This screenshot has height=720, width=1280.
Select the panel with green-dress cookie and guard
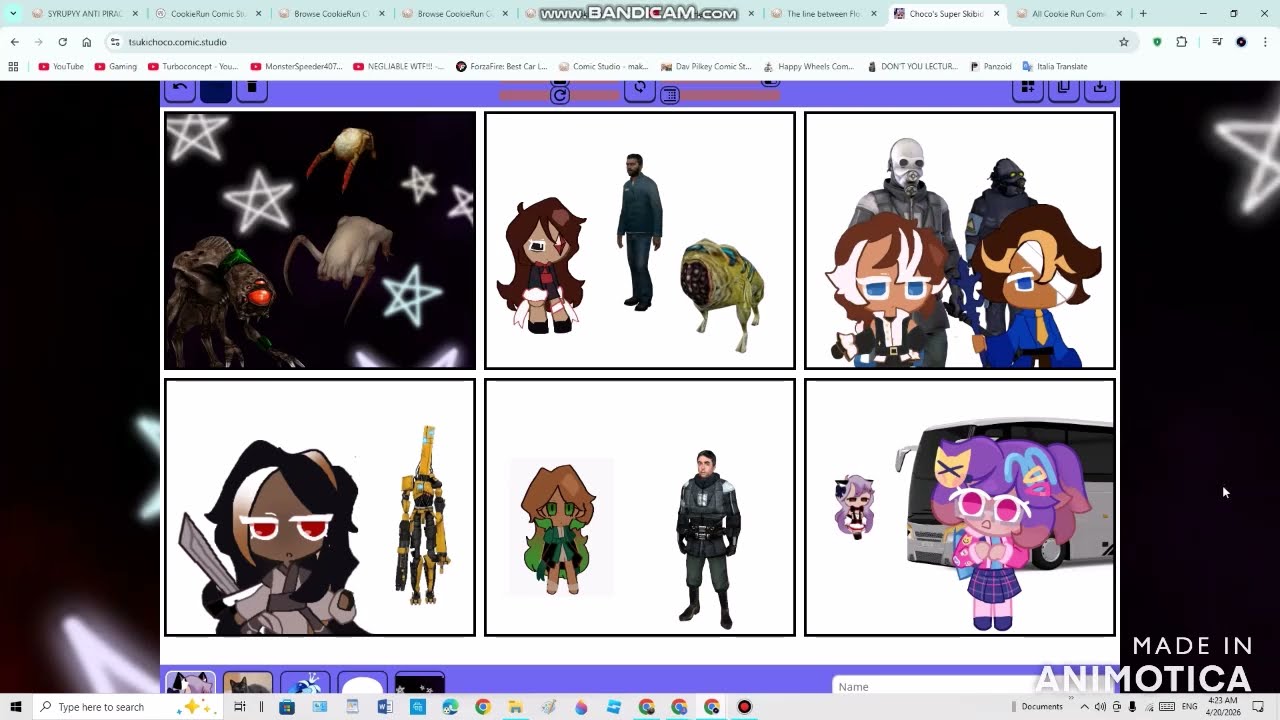point(640,507)
